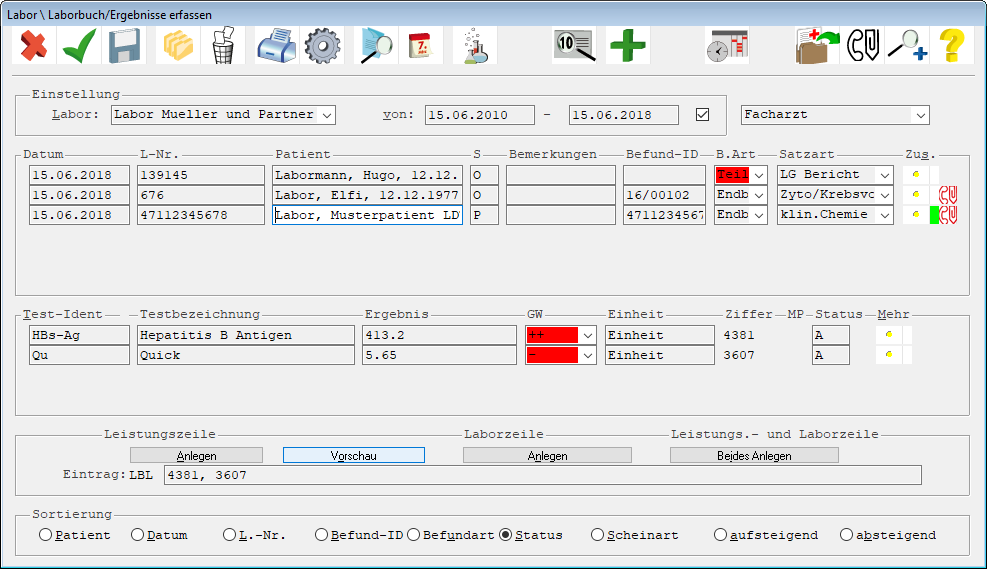Select Scheinart sorting radio button

[x=597, y=534]
